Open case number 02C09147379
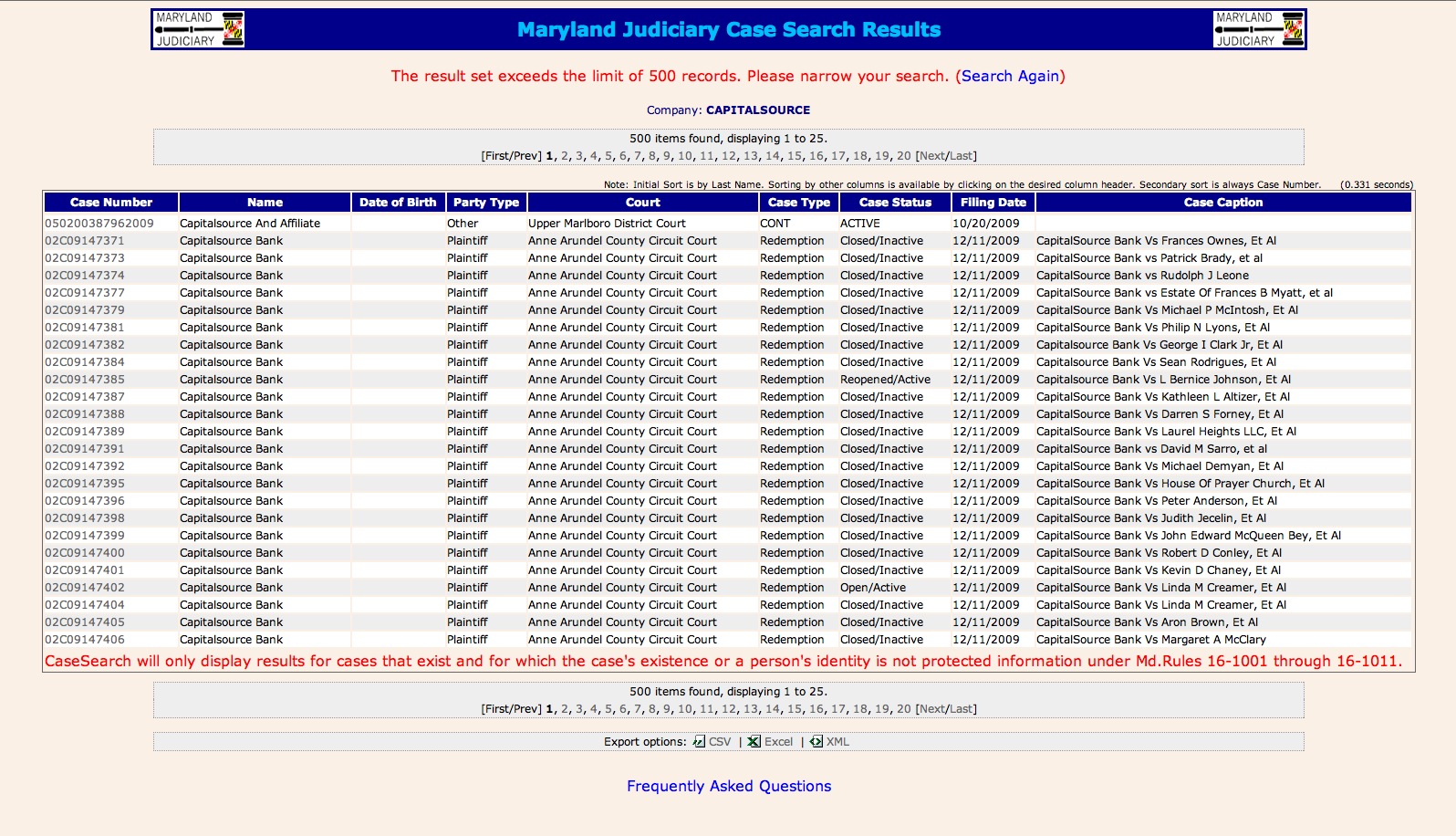 (x=85, y=310)
